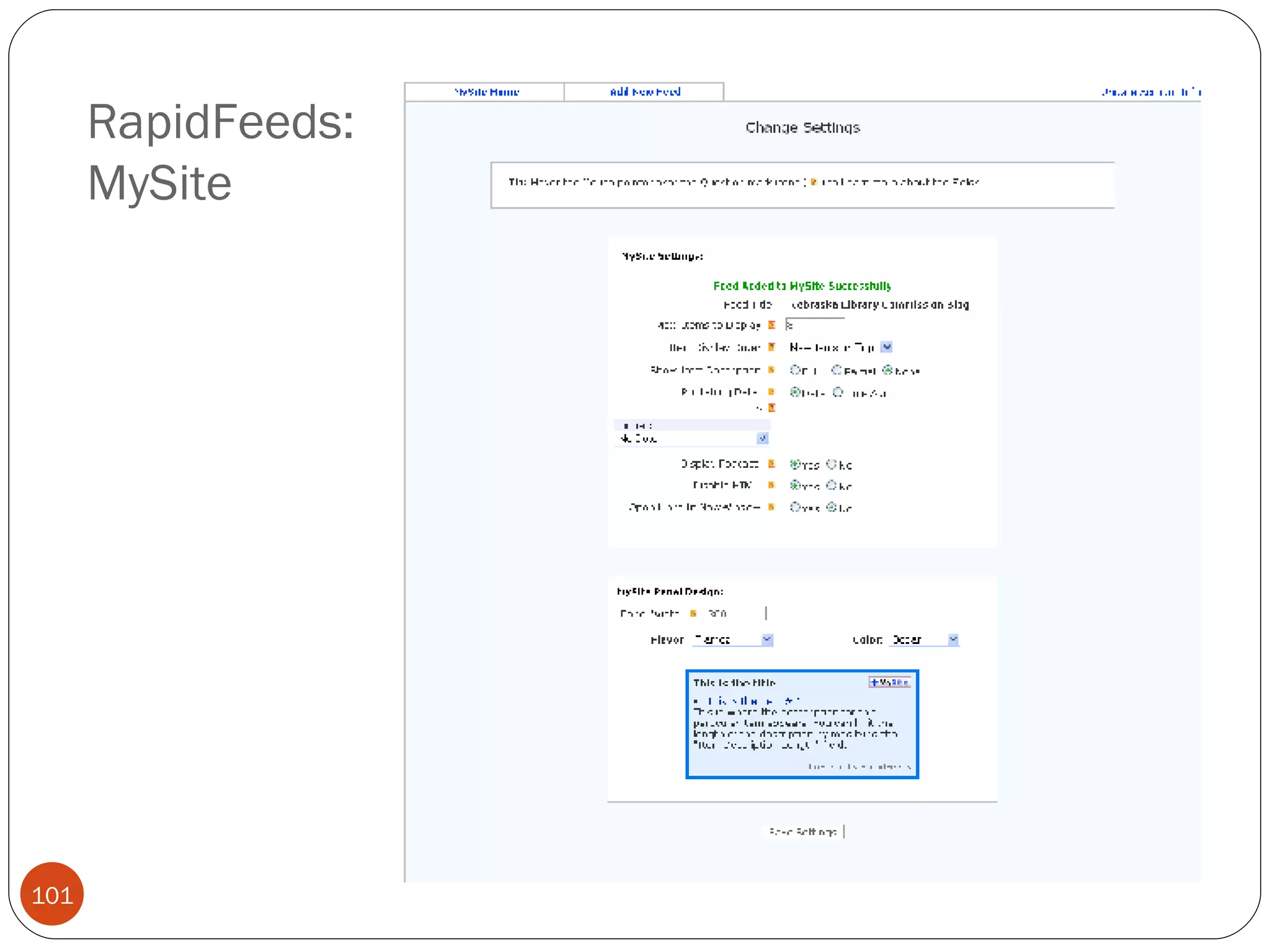This screenshot has width=1270, height=952.
Task: Select Full for Show Item Description
Action: [x=795, y=370]
